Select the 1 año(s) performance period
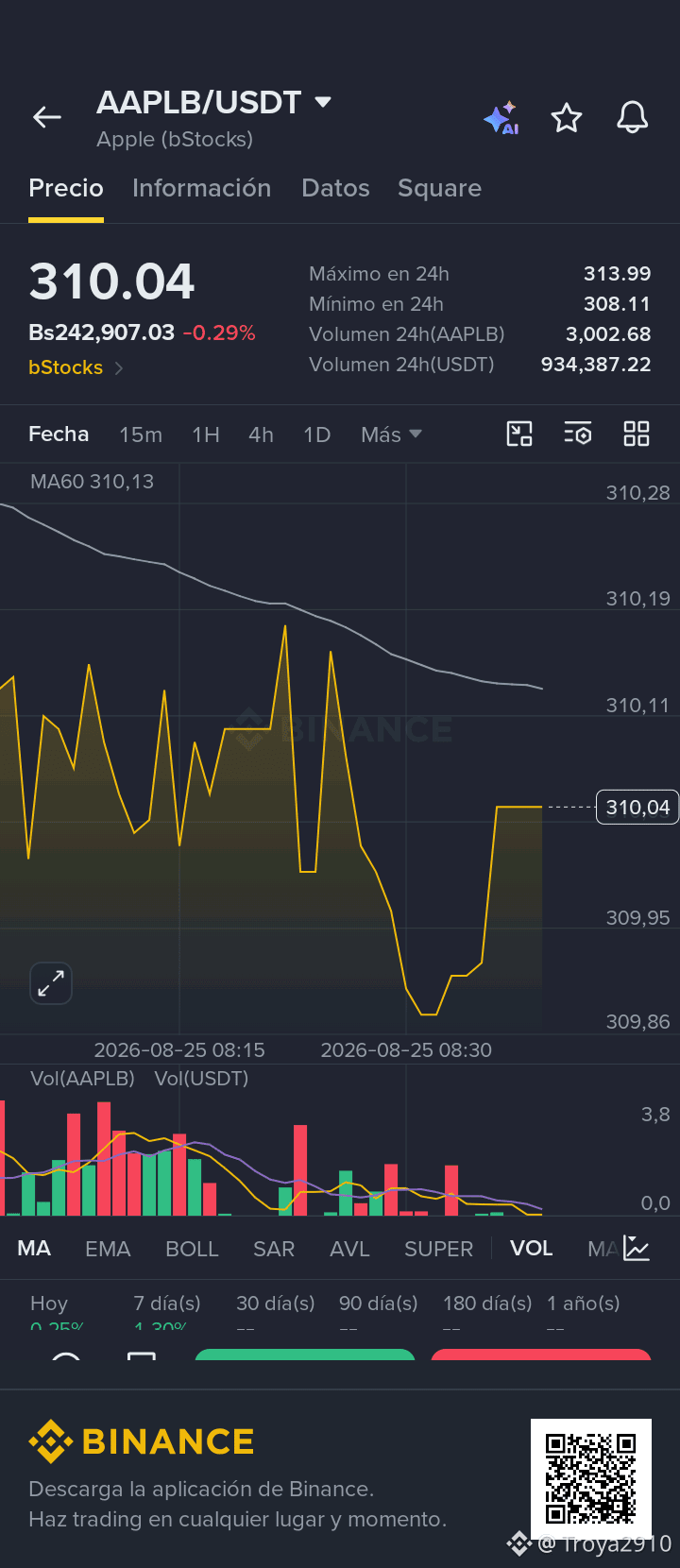This screenshot has width=680, height=1568. point(583,1304)
